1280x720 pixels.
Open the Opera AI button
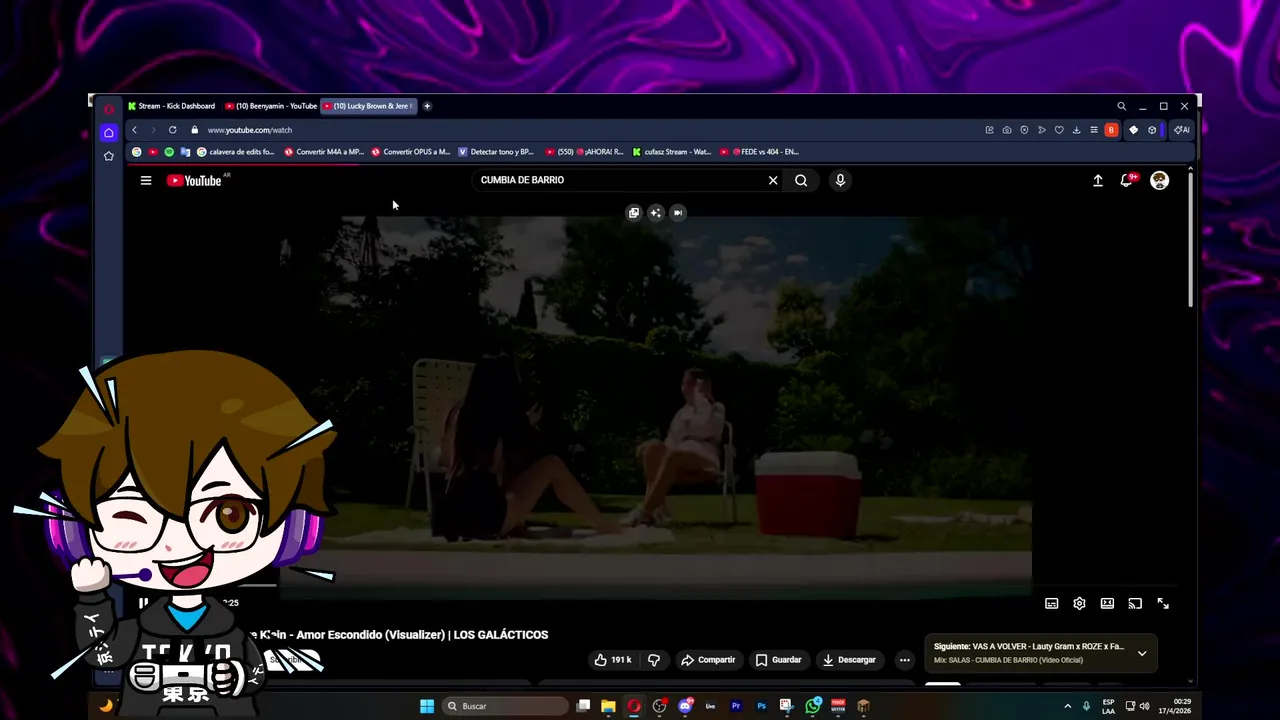[x=1181, y=130]
